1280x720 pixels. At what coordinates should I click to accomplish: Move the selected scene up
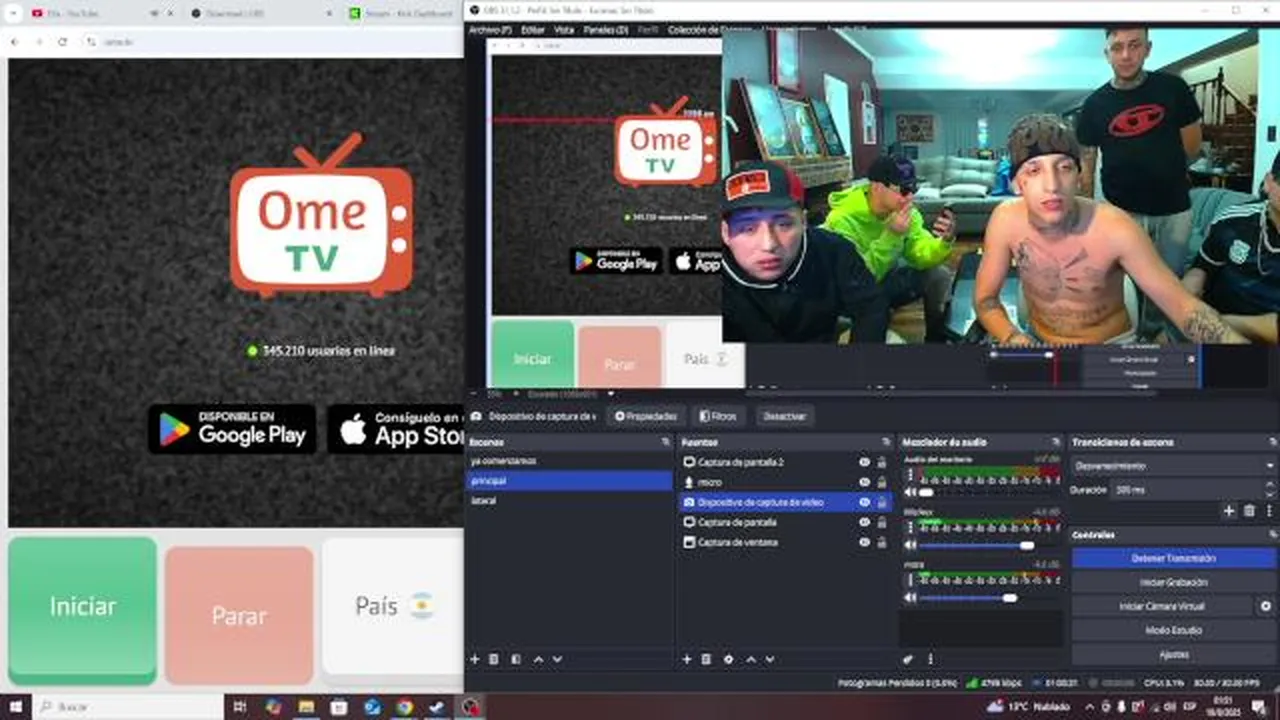point(538,659)
